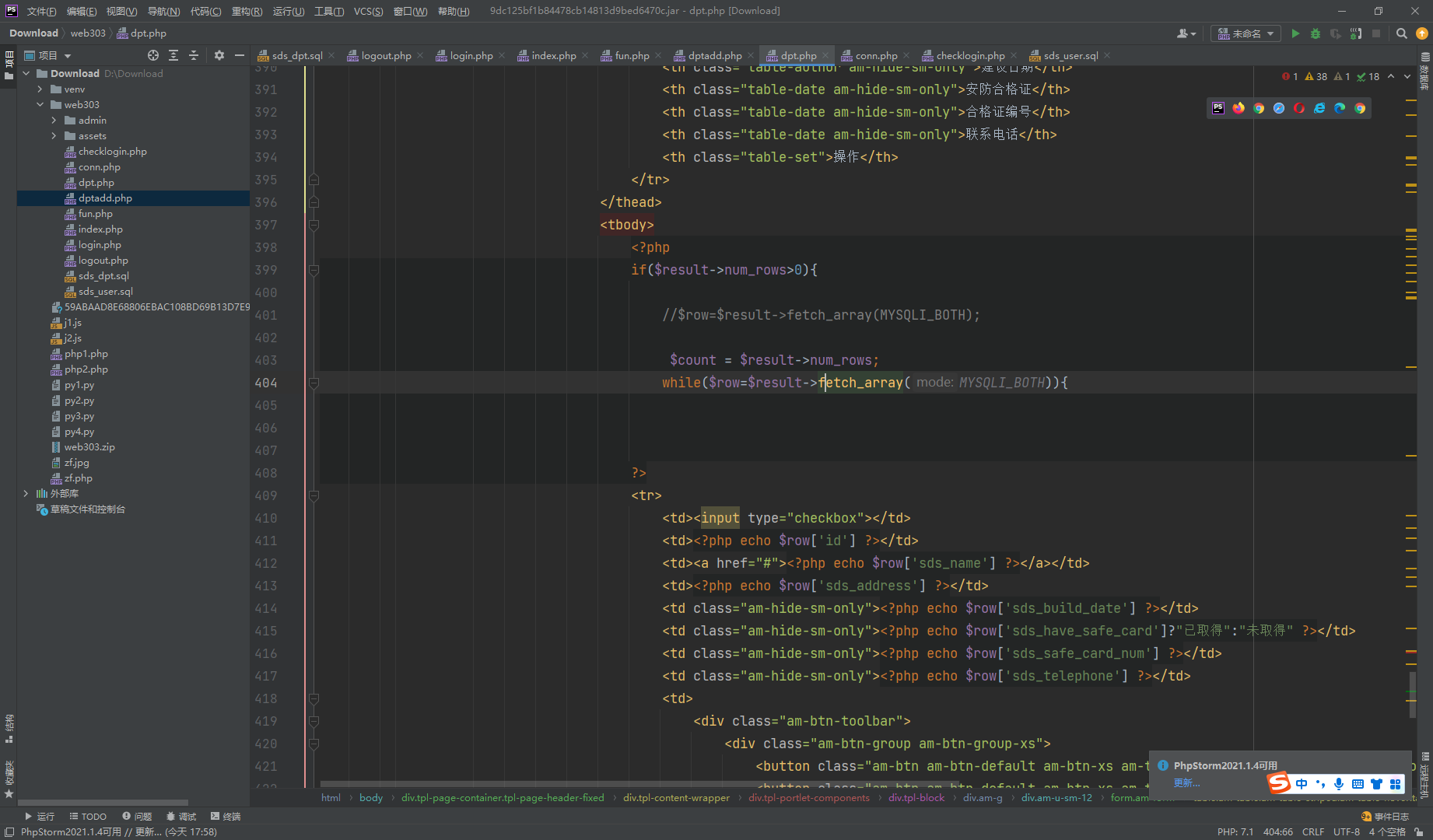Collapse all in project tree toolbar
The height and width of the screenshot is (840, 1433).
[194, 55]
